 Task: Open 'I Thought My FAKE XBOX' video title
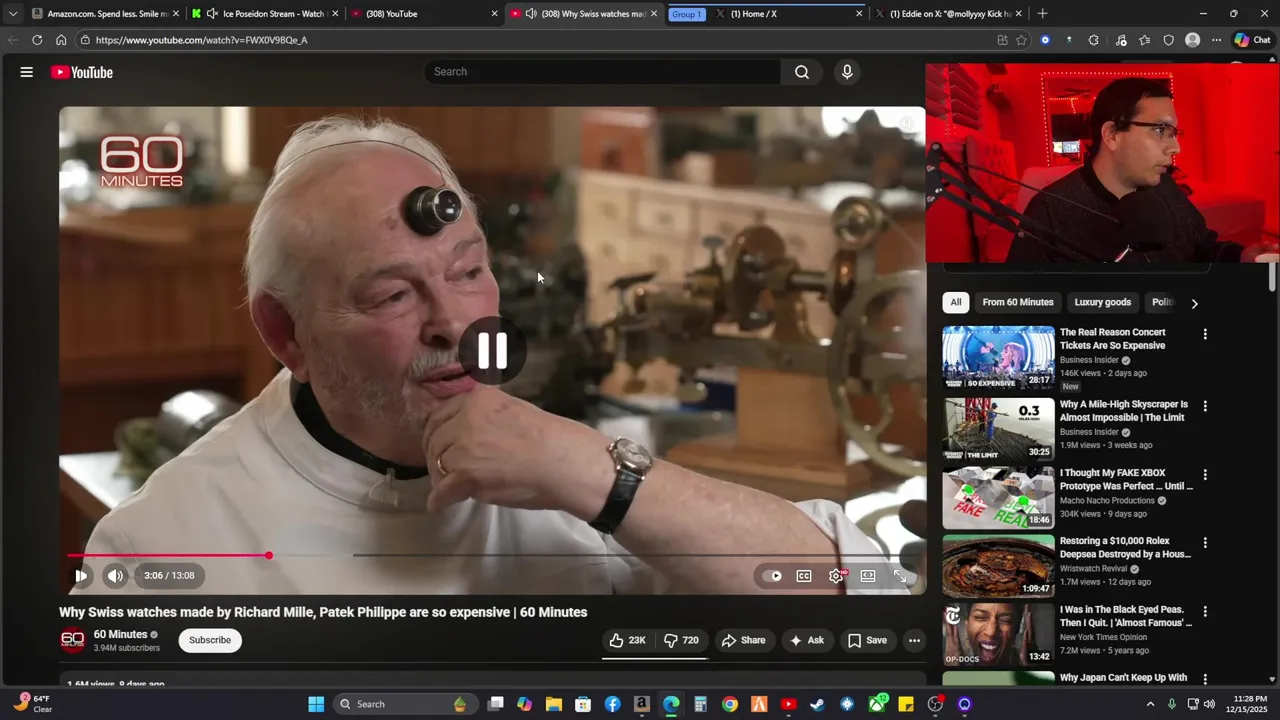1126,479
